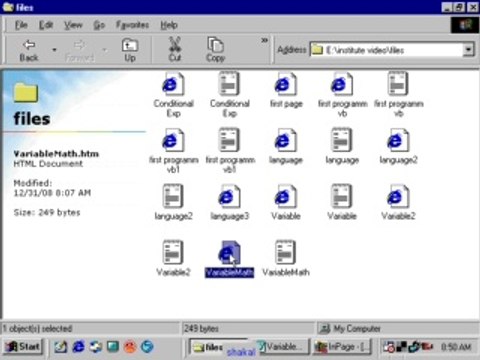Open the File menu

click(21, 25)
